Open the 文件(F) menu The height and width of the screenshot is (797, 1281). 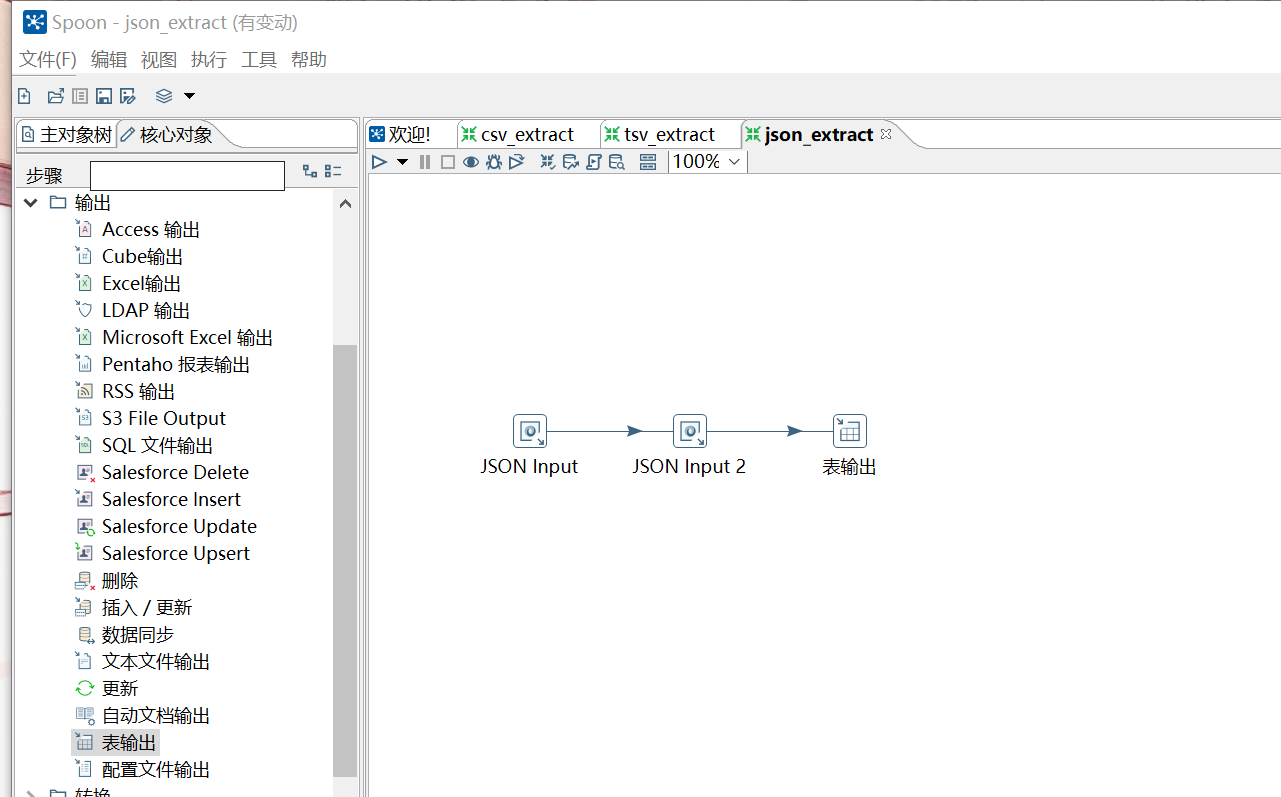click(48, 59)
